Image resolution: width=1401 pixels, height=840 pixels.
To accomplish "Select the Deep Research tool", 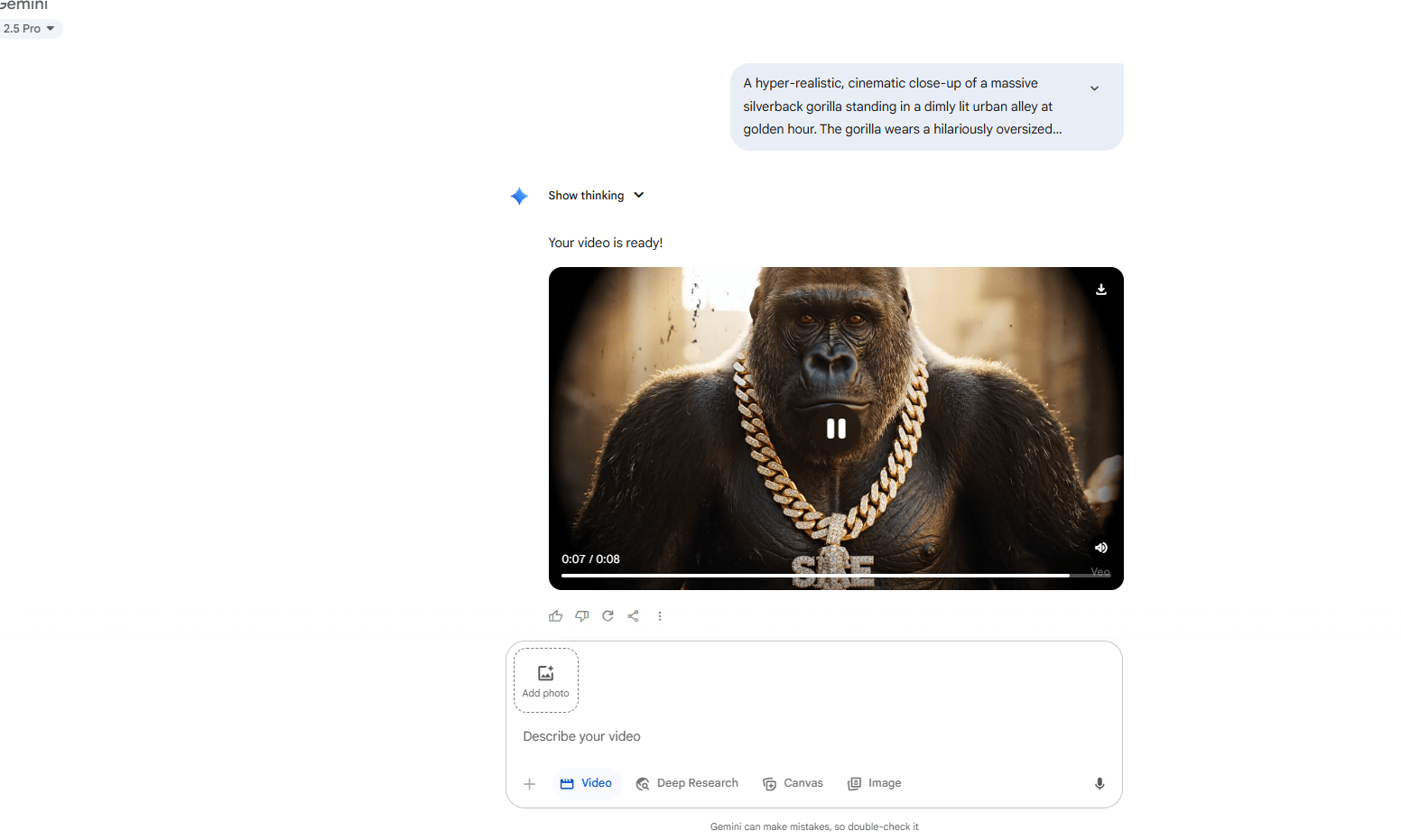I will pyautogui.click(x=687, y=783).
